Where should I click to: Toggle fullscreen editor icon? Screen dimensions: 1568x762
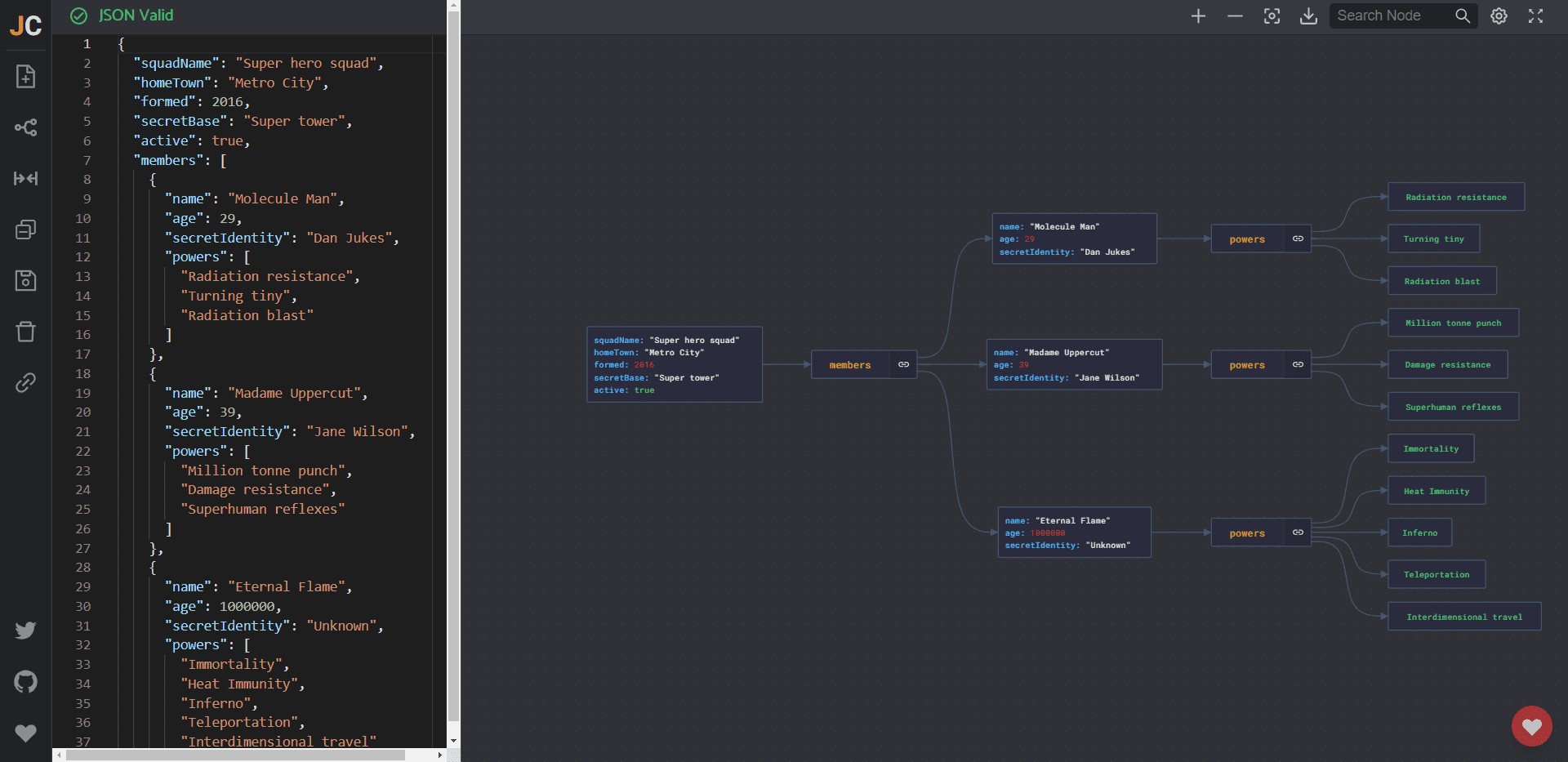click(1535, 16)
